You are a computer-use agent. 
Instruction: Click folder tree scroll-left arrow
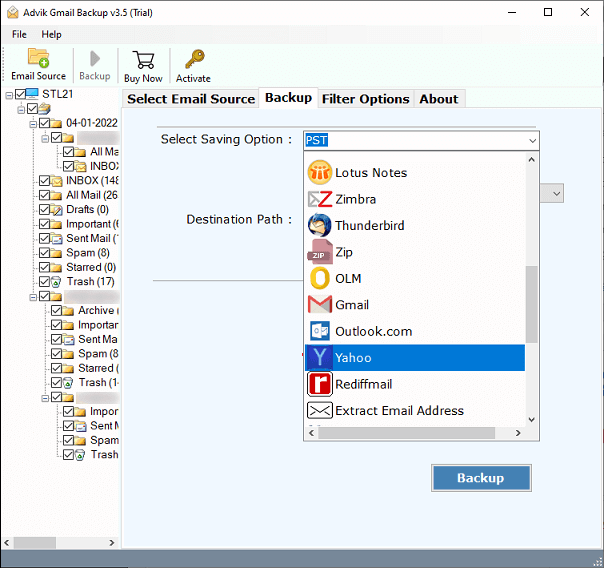pos(7,543)
